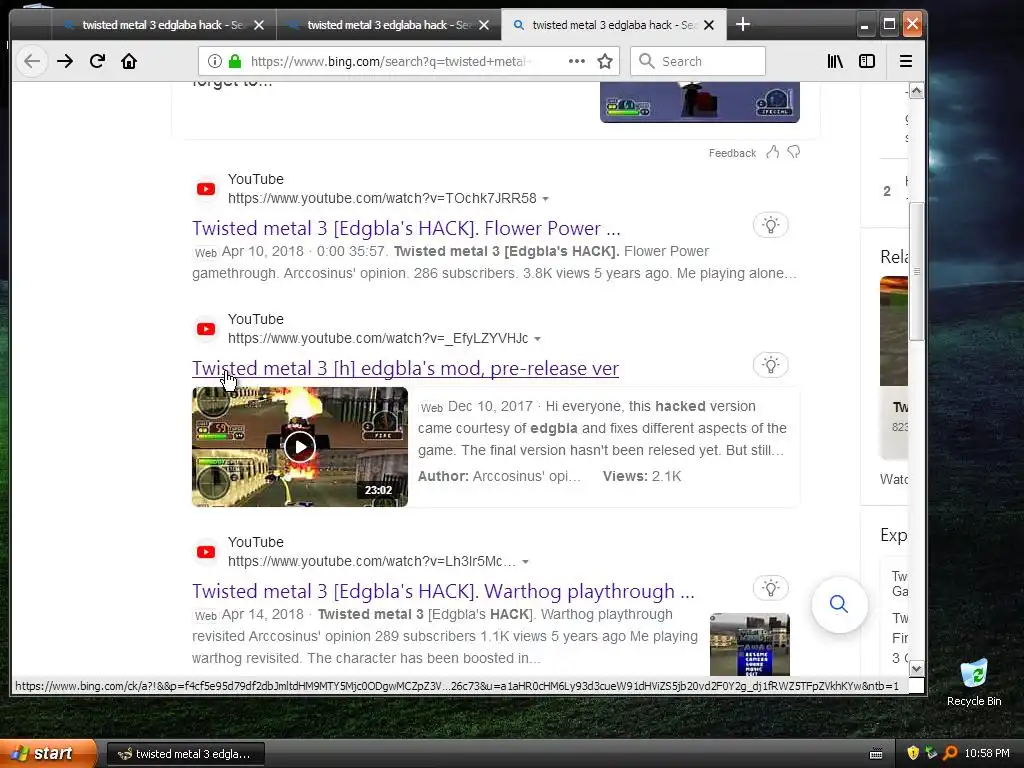Close the second browser tab
Image resolution: width=1024 pixels, height=768 pixels.
484,25
